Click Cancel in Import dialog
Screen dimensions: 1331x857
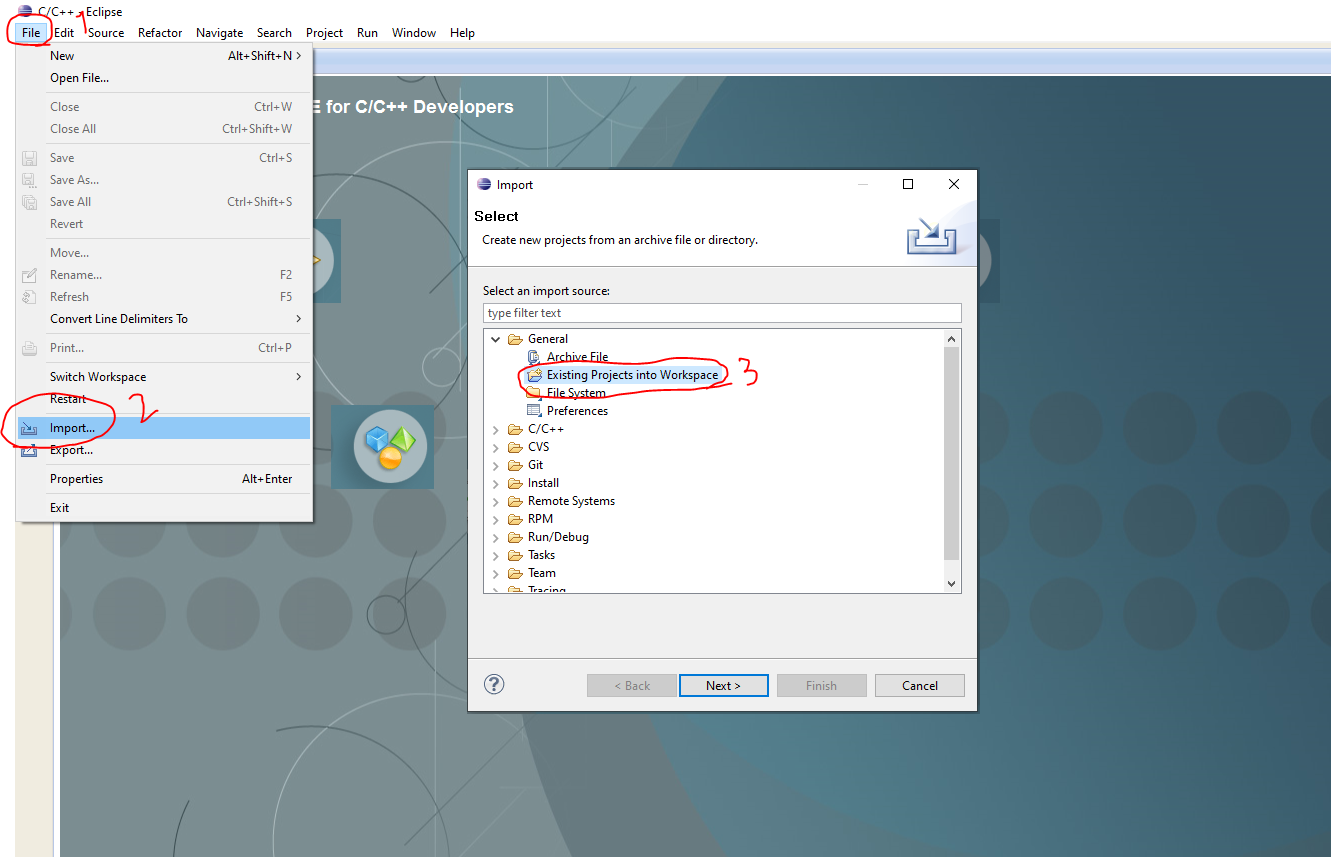coord(920,685)
